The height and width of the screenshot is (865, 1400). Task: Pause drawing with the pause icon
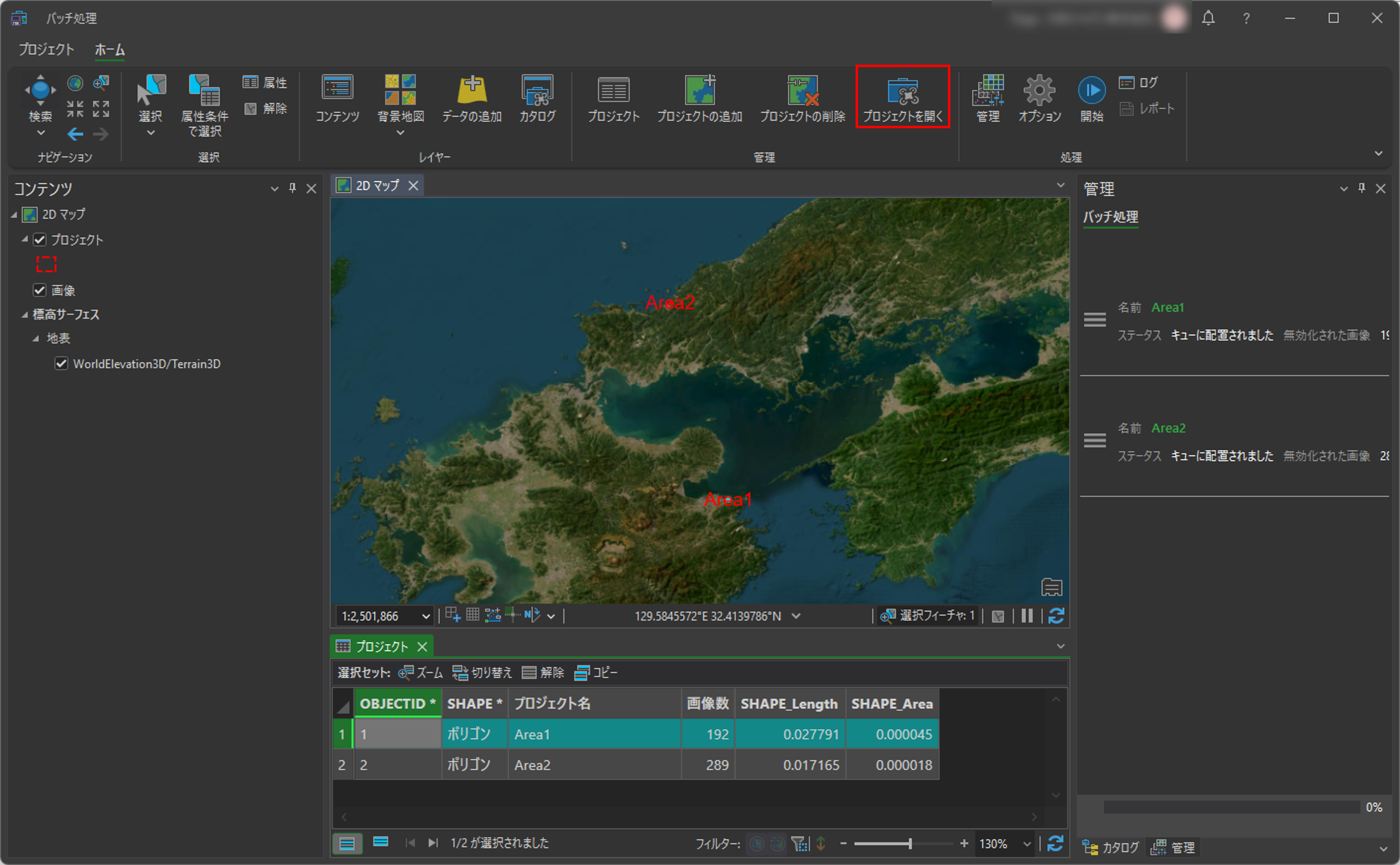(1027, 616)
